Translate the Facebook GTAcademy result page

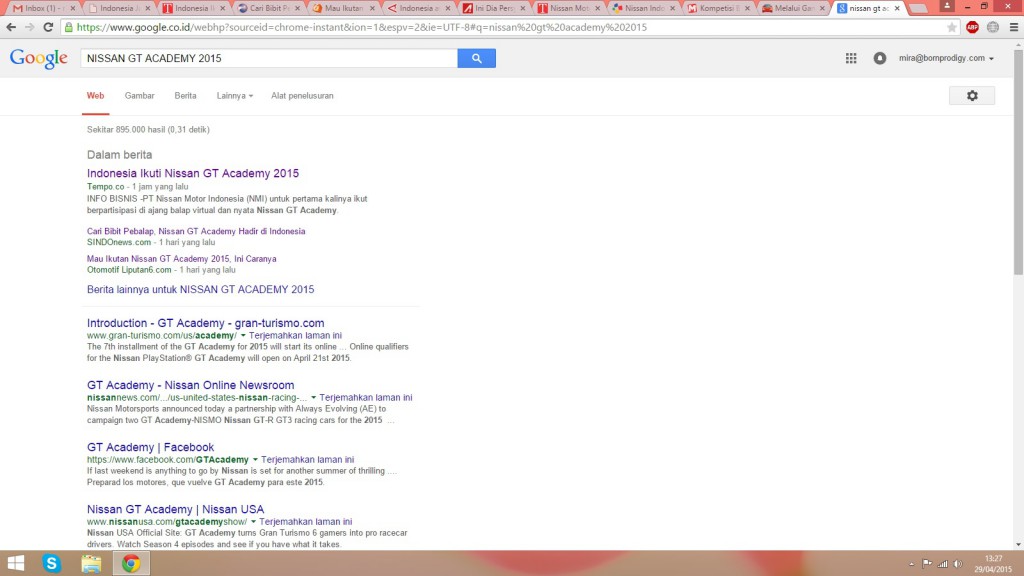[308, 460]
